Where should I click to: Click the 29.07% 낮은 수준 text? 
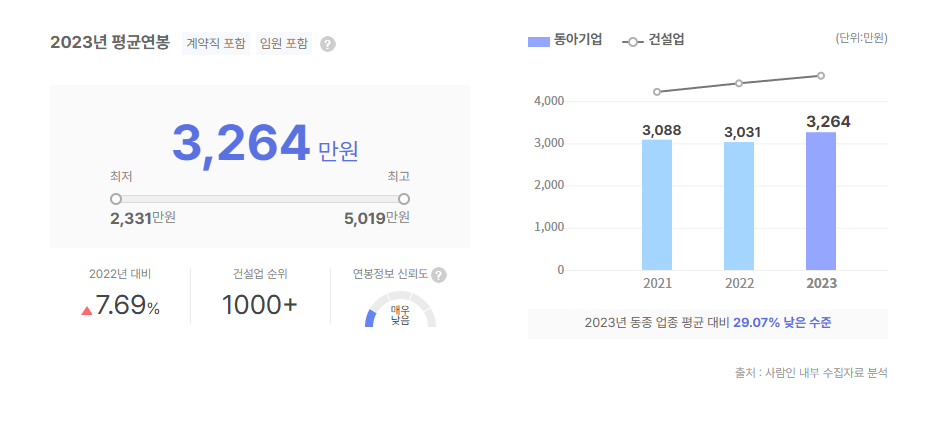tap(782, 323)
